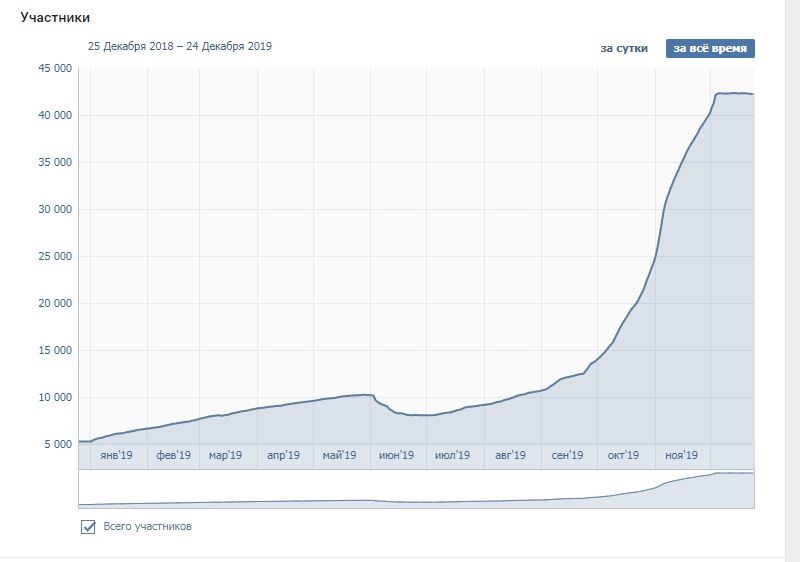Click the 'Всего участников' legend label
This screenshot has width=800, height=562.
pyautogui.click(x=147, y=526)
